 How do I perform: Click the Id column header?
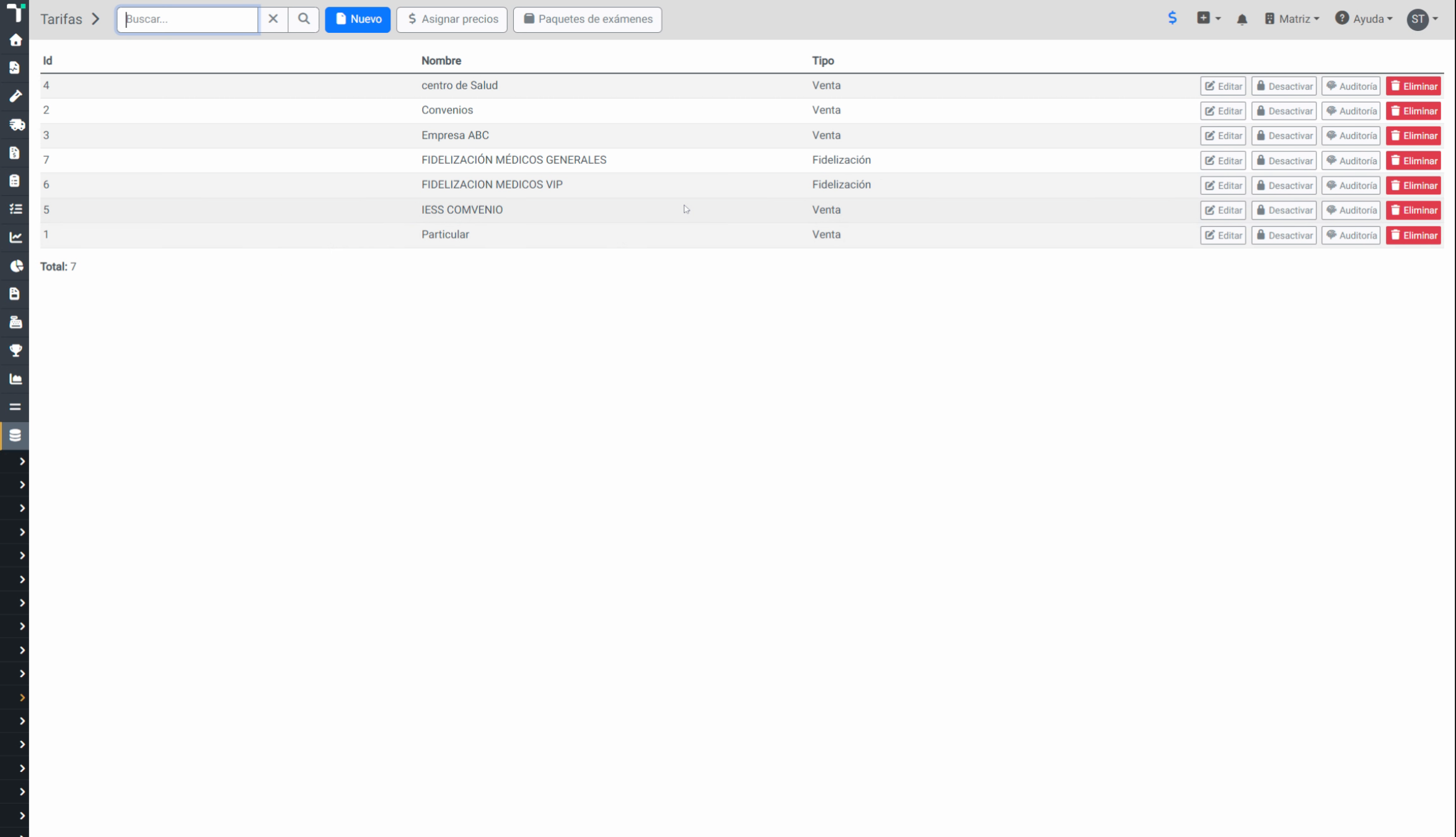point(47,61)
